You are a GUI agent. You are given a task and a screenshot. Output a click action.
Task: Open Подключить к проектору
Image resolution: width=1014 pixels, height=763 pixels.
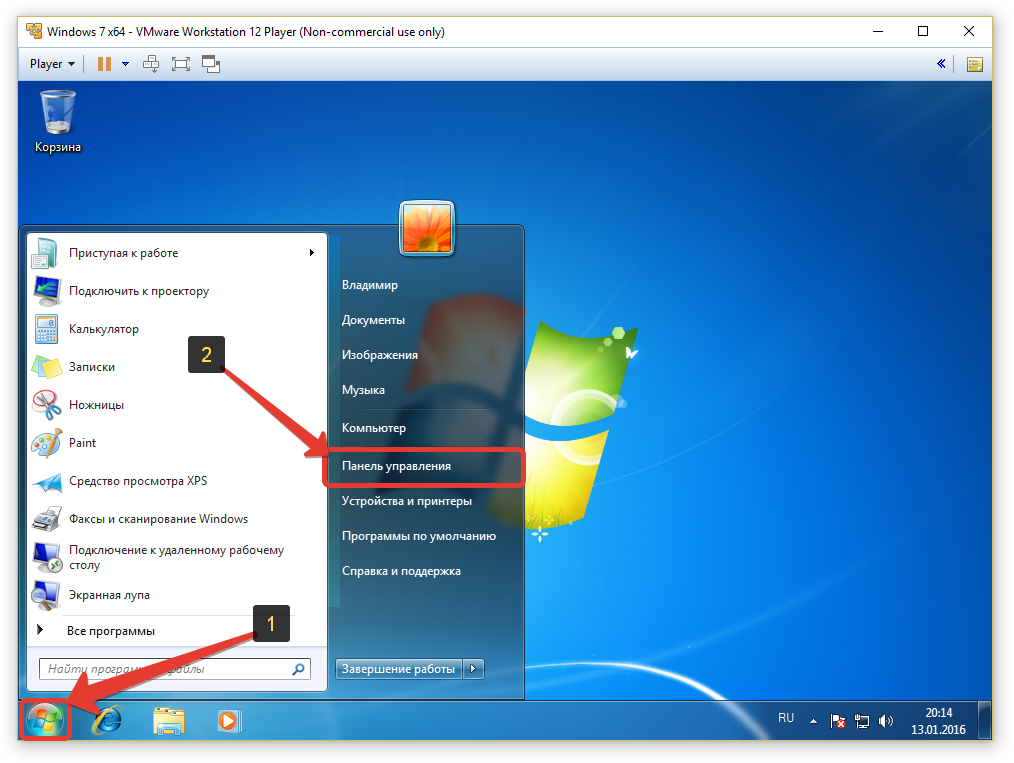click(x=177, y=291)
